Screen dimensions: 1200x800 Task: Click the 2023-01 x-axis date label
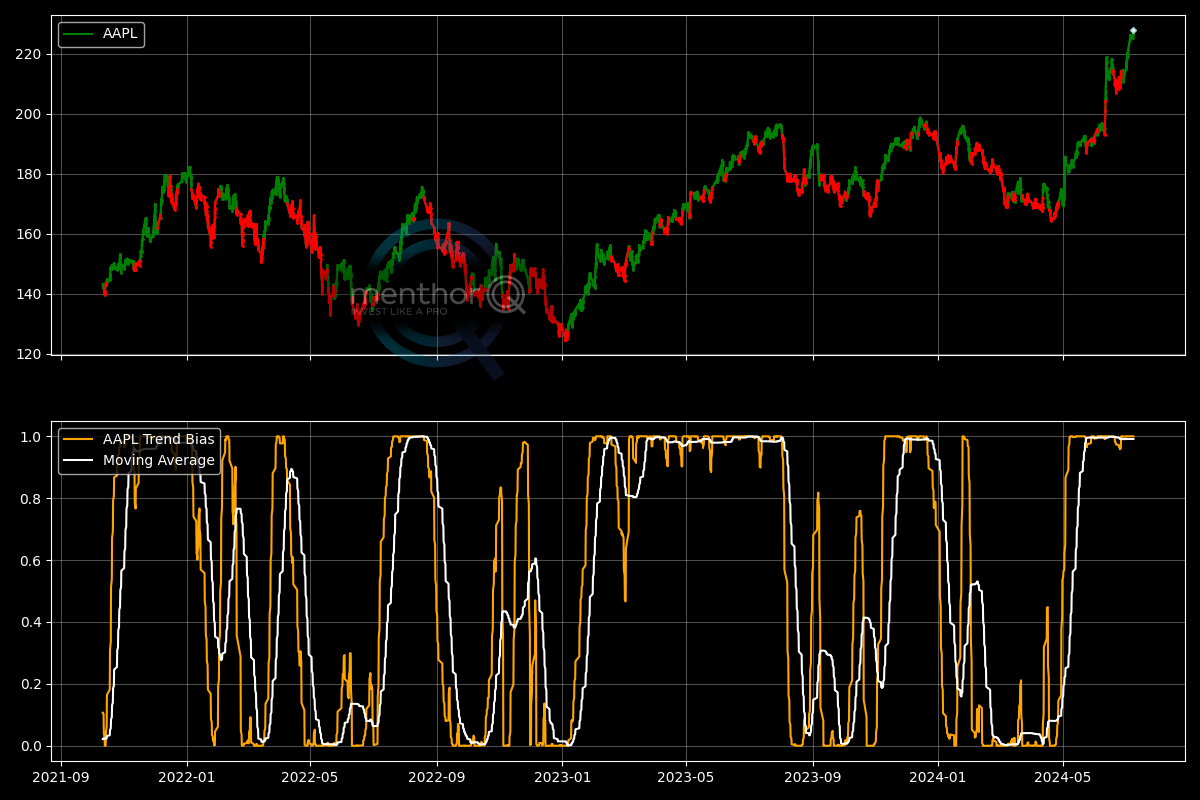click(x=561, y=776)
